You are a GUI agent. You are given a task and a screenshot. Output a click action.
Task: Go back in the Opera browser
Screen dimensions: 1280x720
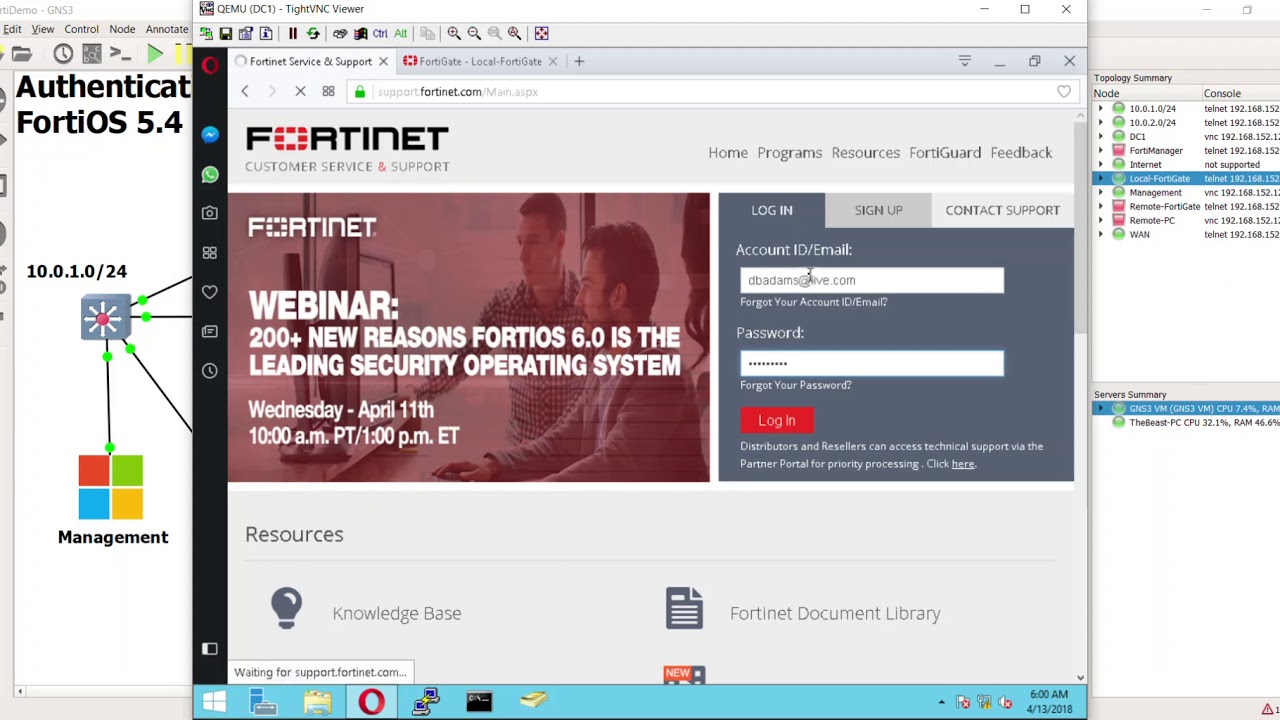(x=245, y=92)
